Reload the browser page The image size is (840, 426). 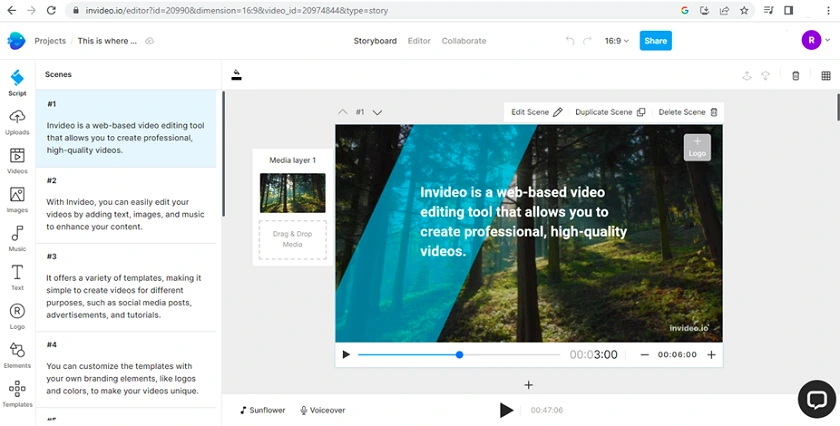tap(51, 10)
